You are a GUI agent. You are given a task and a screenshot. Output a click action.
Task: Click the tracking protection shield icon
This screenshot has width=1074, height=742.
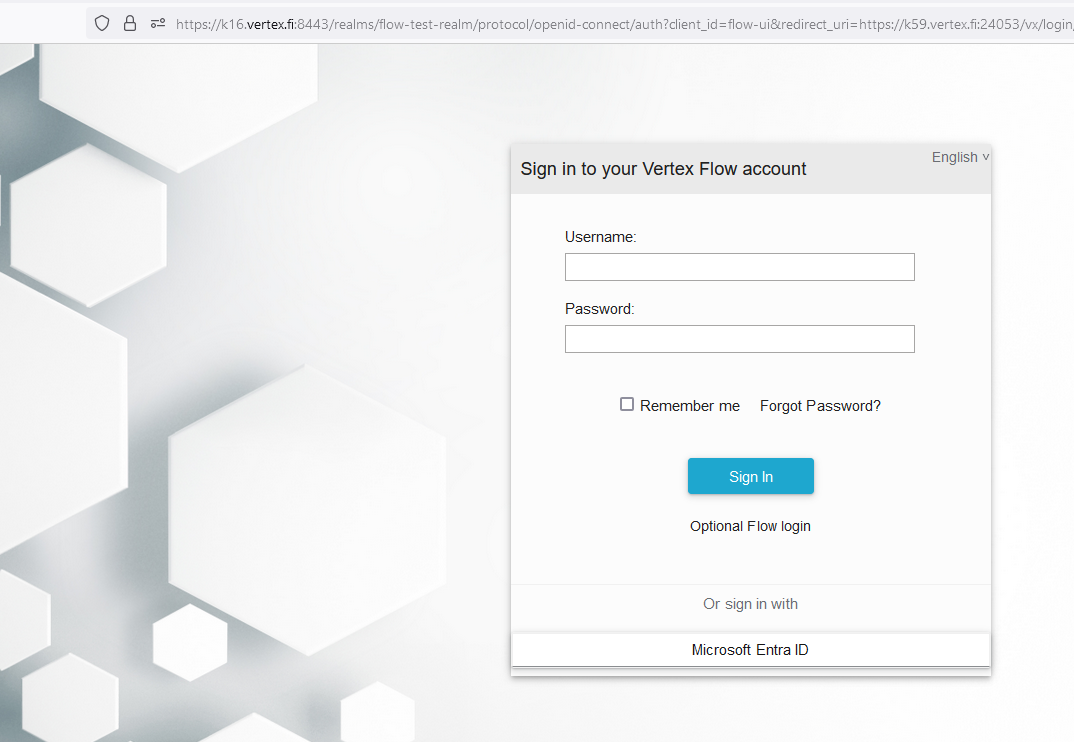click(x=102, y=23)
